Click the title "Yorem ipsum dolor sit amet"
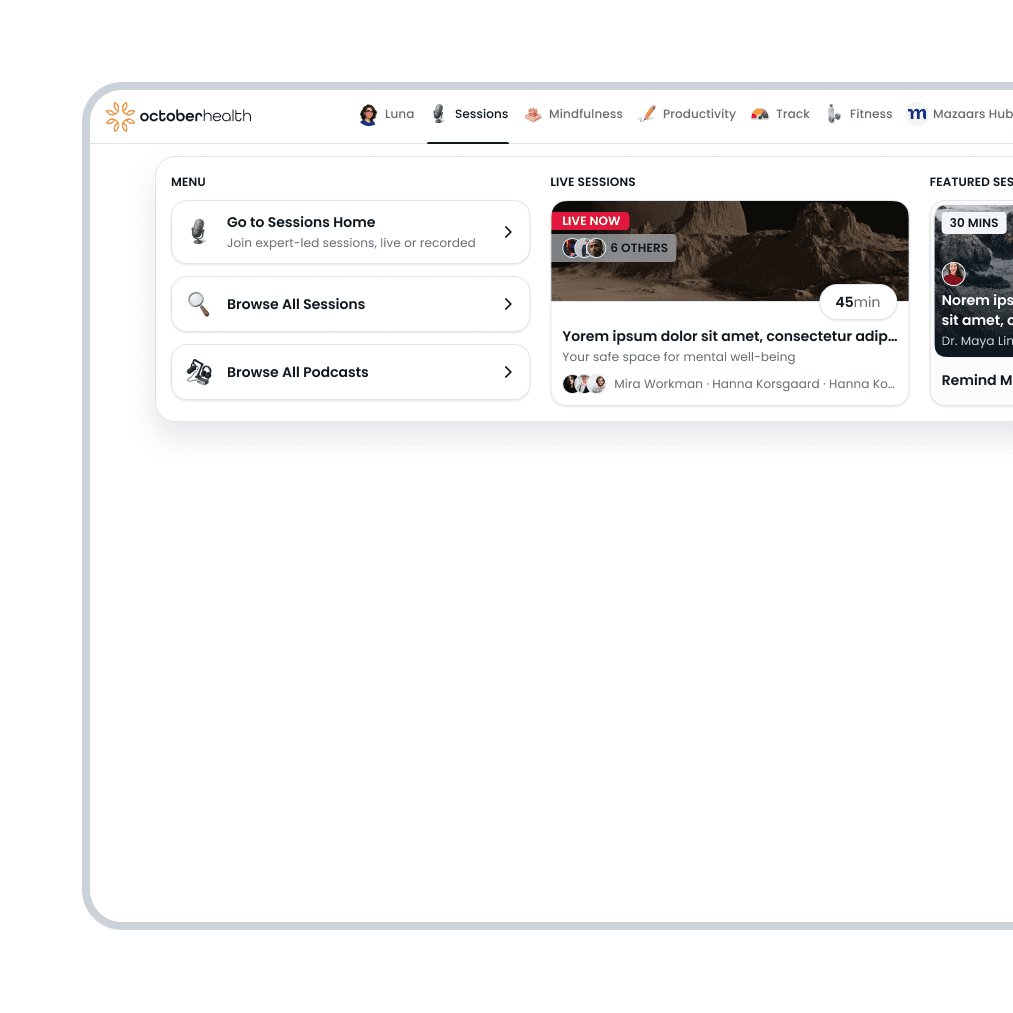Viewport: 1013px width, 1013px height. click(729, 336)
